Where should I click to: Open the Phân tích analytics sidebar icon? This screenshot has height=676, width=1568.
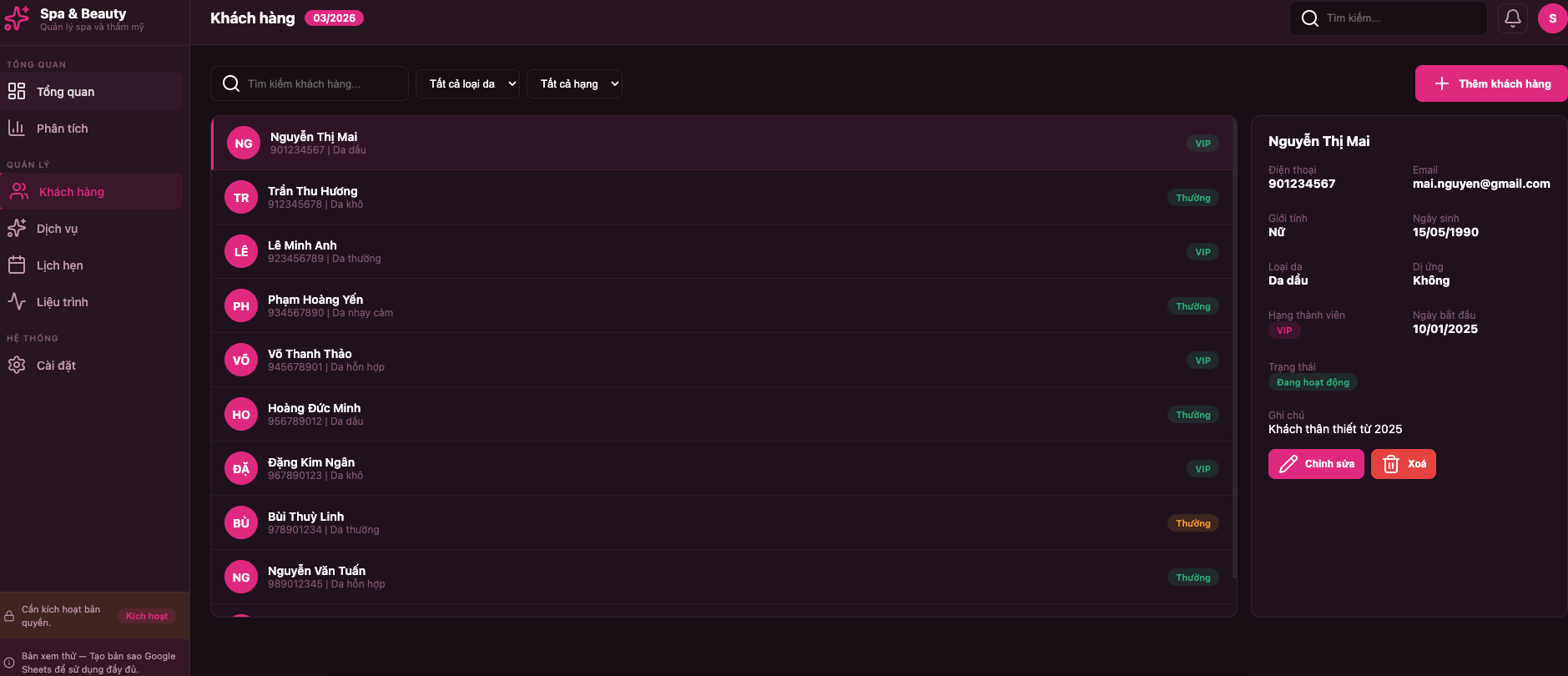coord(18,128)
